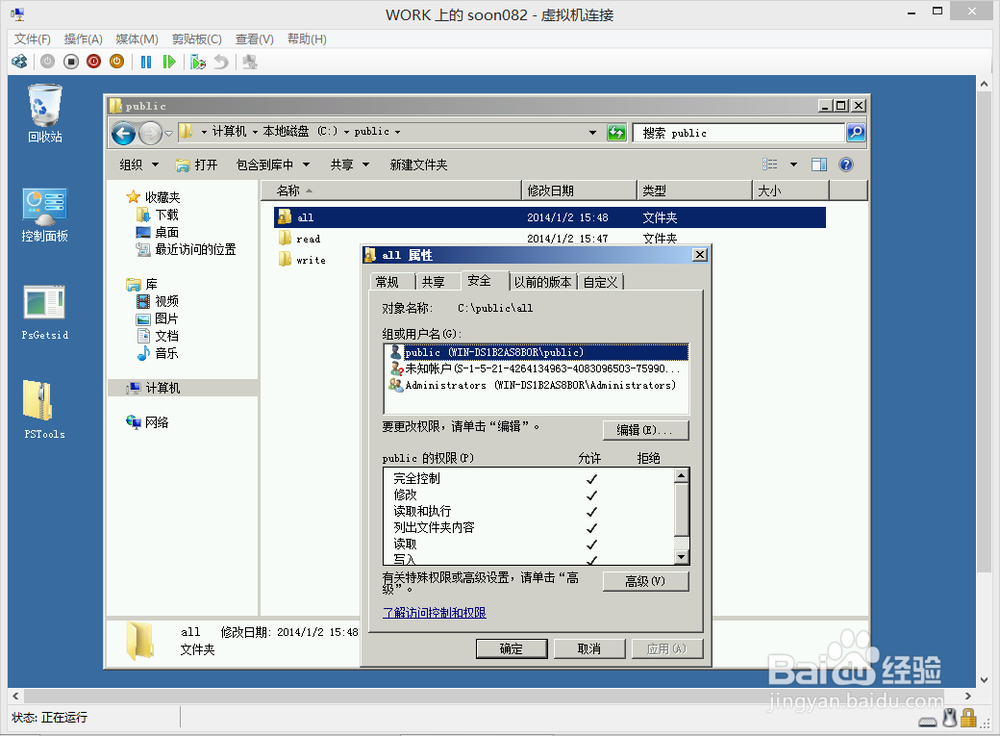Viewport: 1000px width, 736px height.
Task: Click 新建文件夹 in the toolbar
Action: point(418,165)
